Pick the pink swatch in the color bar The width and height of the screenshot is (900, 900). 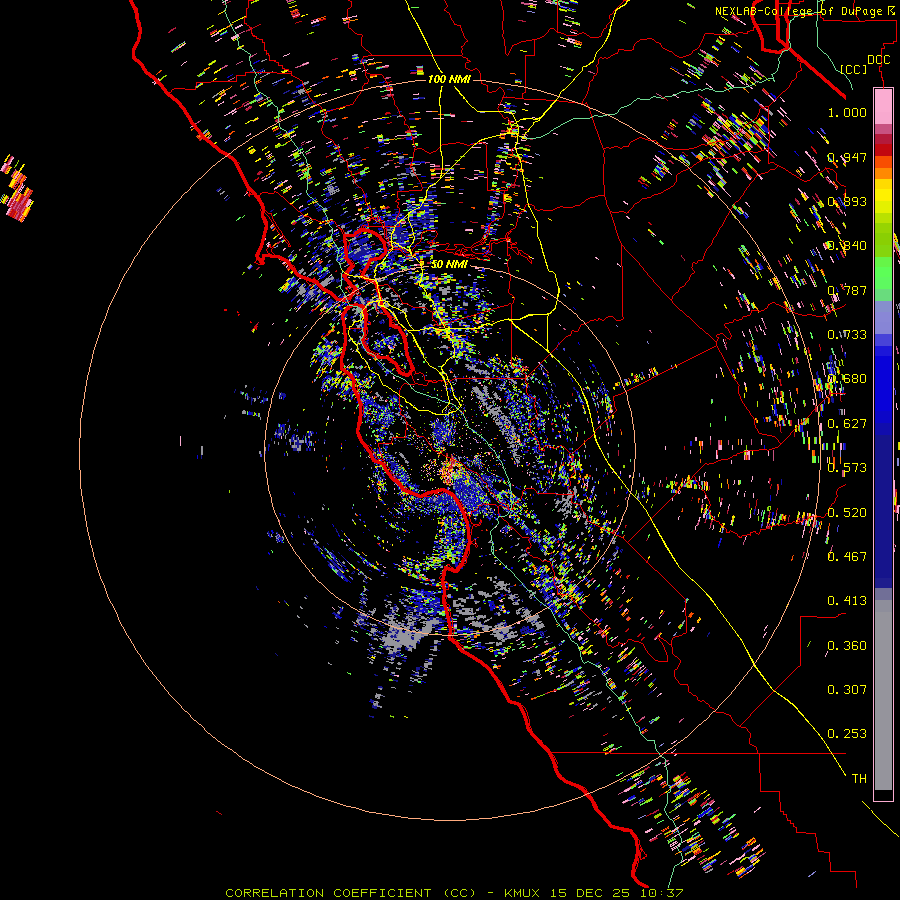(x=883, y=106)
